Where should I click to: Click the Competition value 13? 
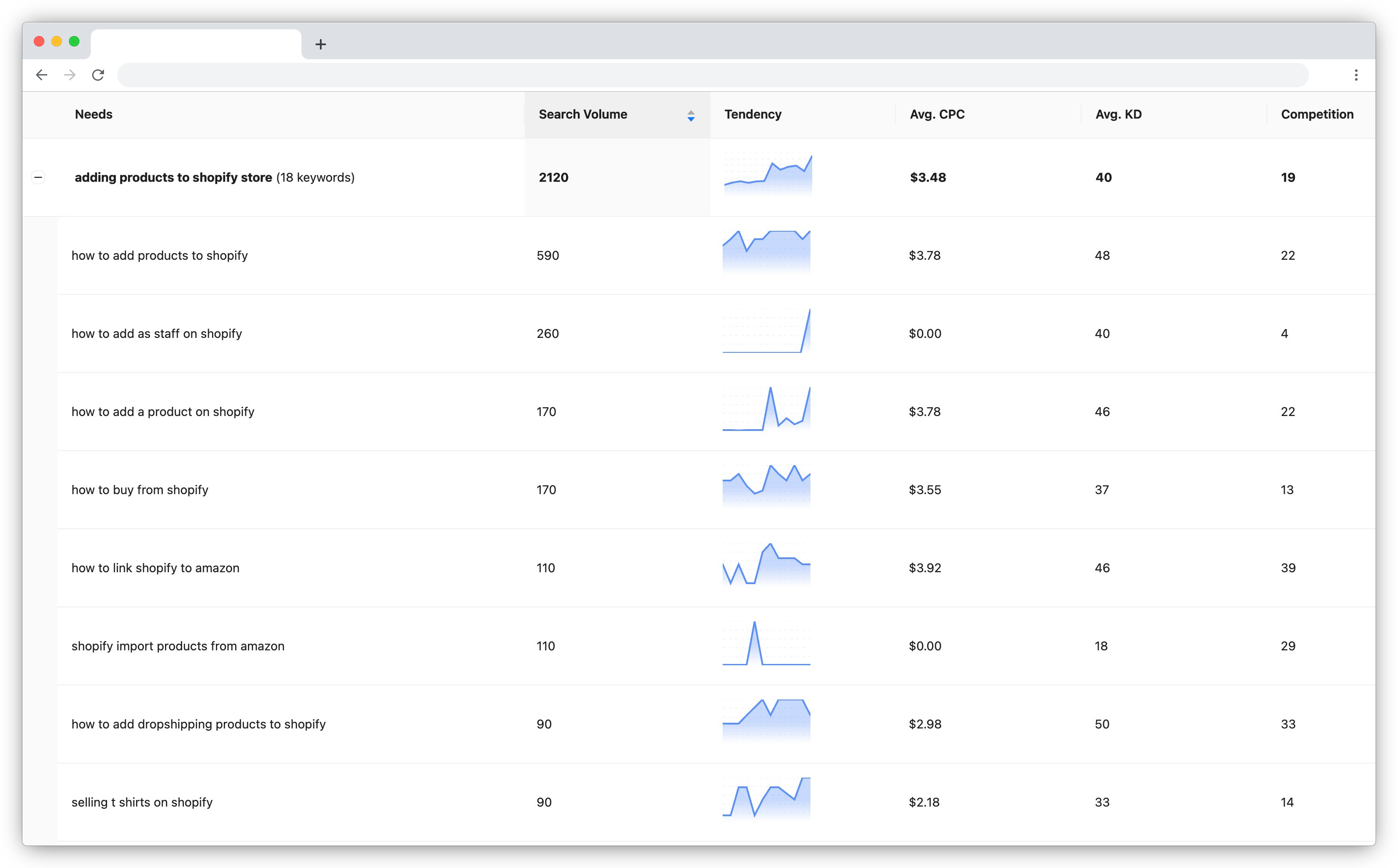click(1287, 490)
